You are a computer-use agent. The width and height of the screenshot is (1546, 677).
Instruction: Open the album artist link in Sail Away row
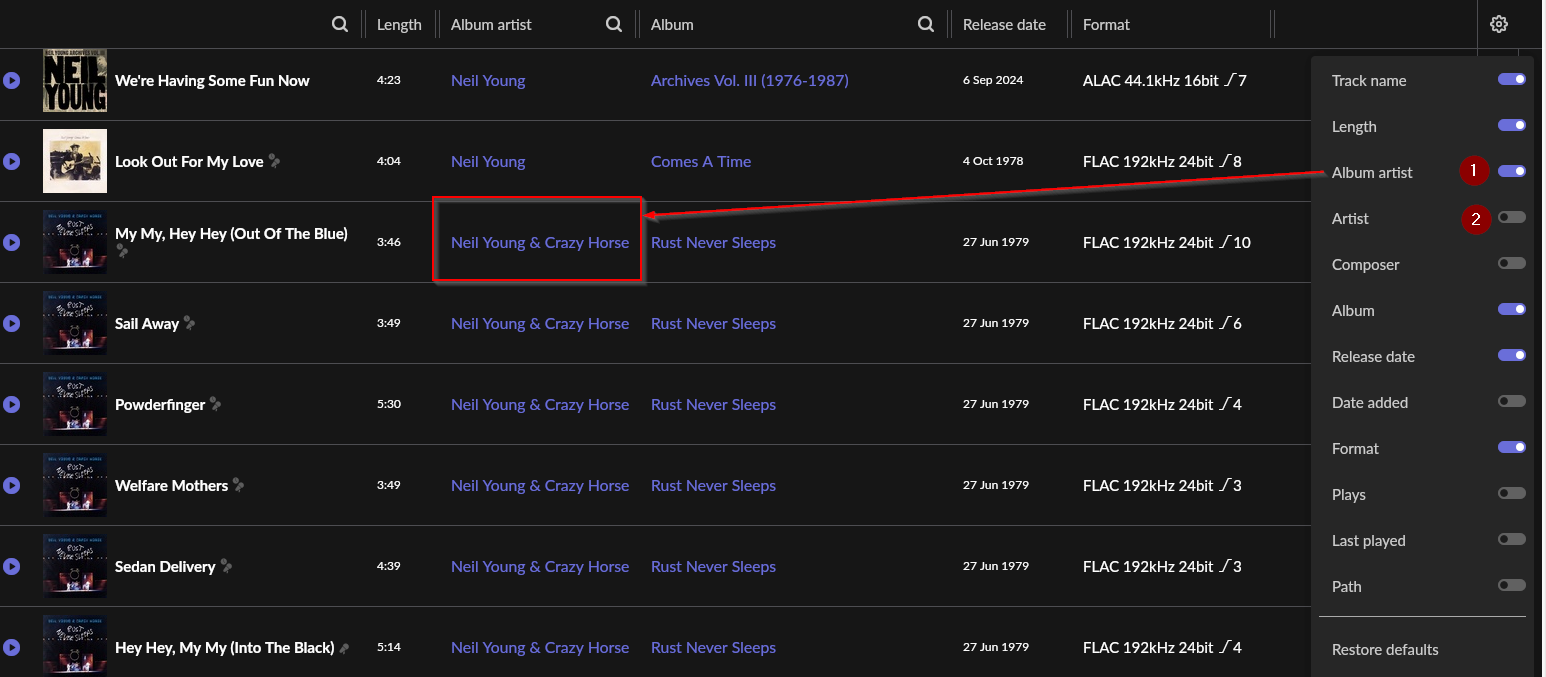(x=540, y=324)
